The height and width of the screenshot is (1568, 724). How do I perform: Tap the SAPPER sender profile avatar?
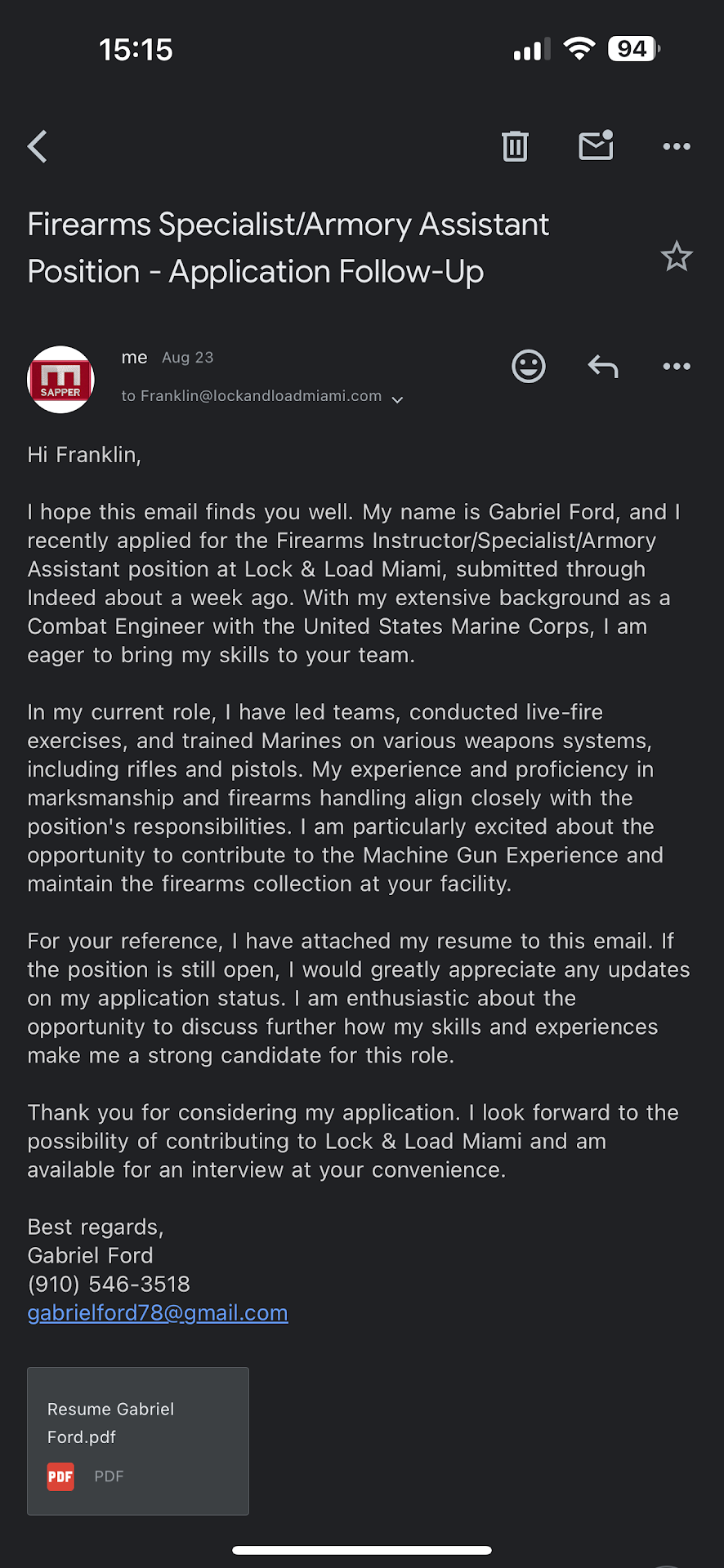(61, 380)
